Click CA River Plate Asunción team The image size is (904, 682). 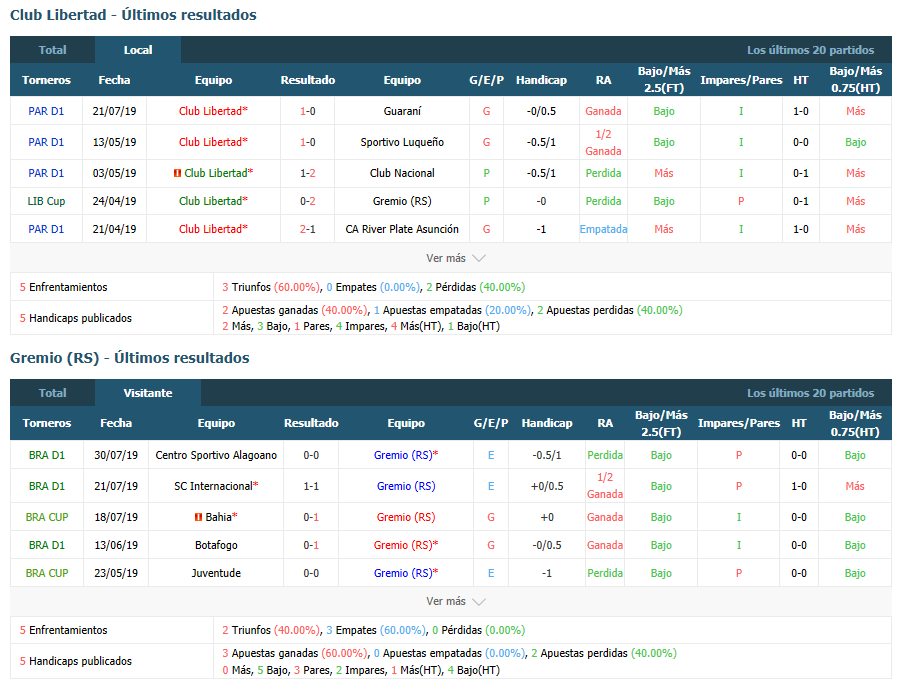(x=402, y=229)
